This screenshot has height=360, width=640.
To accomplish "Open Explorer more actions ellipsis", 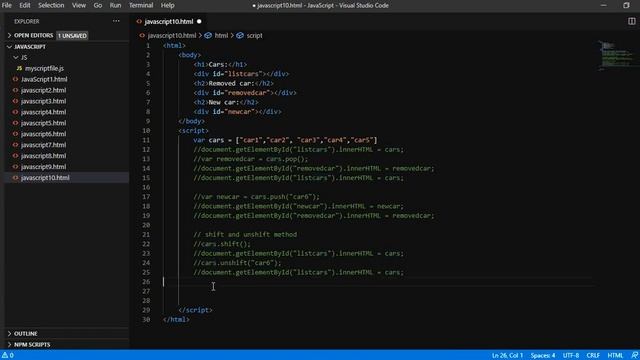I will pos(116,21).
